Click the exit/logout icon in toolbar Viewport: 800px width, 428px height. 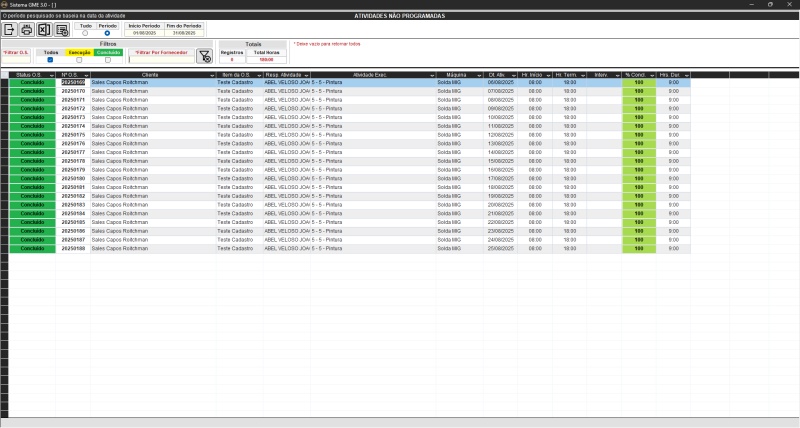[x=10, y=29]
